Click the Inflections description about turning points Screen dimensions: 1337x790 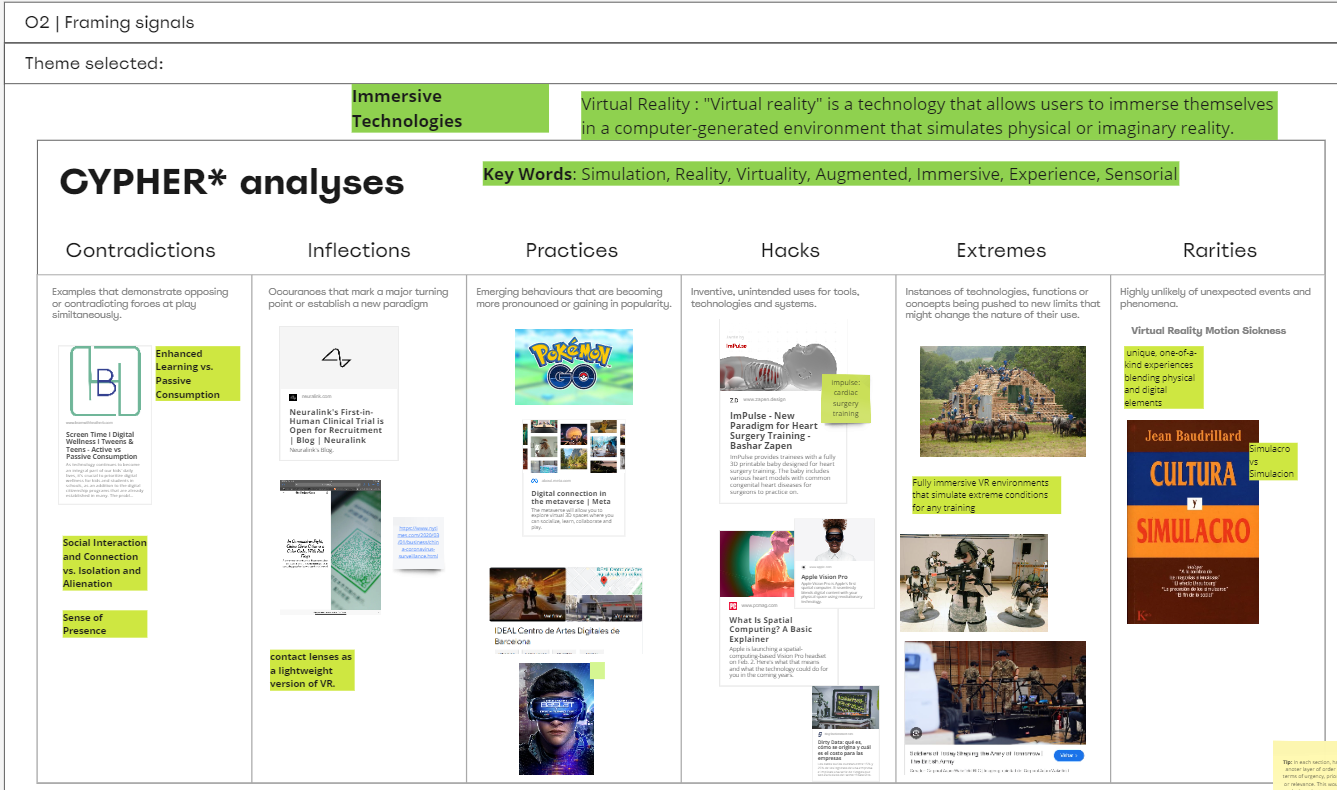349,297
